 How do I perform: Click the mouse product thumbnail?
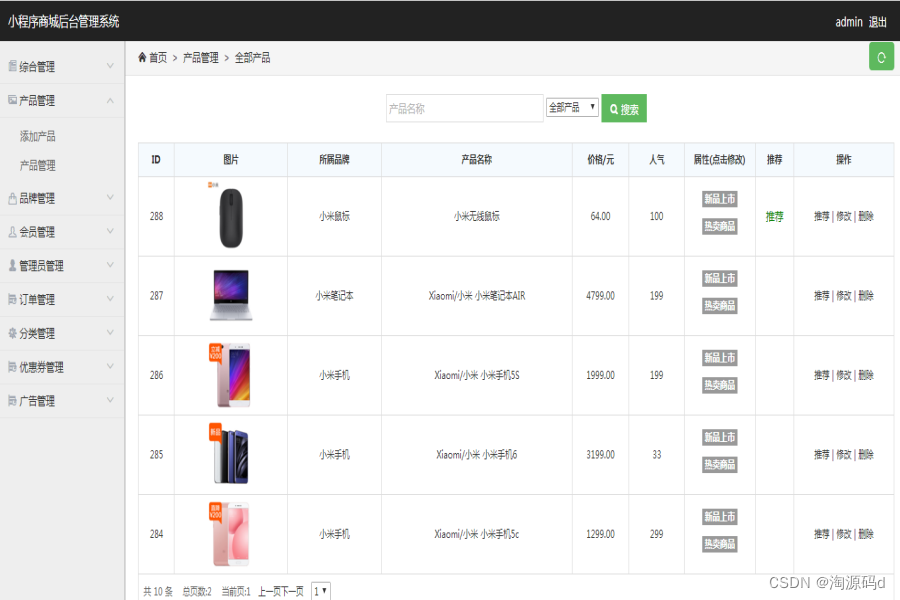[231, 216]
